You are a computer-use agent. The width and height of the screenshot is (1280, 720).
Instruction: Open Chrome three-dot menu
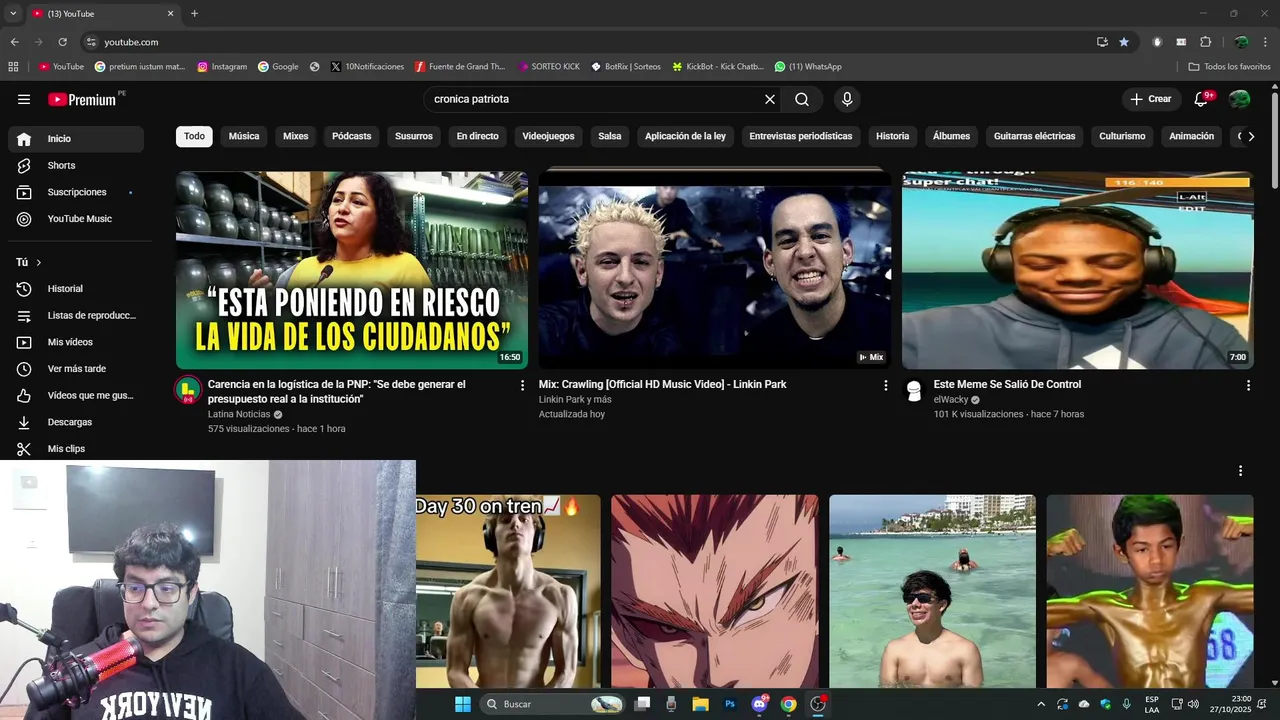coord(1266,42)
